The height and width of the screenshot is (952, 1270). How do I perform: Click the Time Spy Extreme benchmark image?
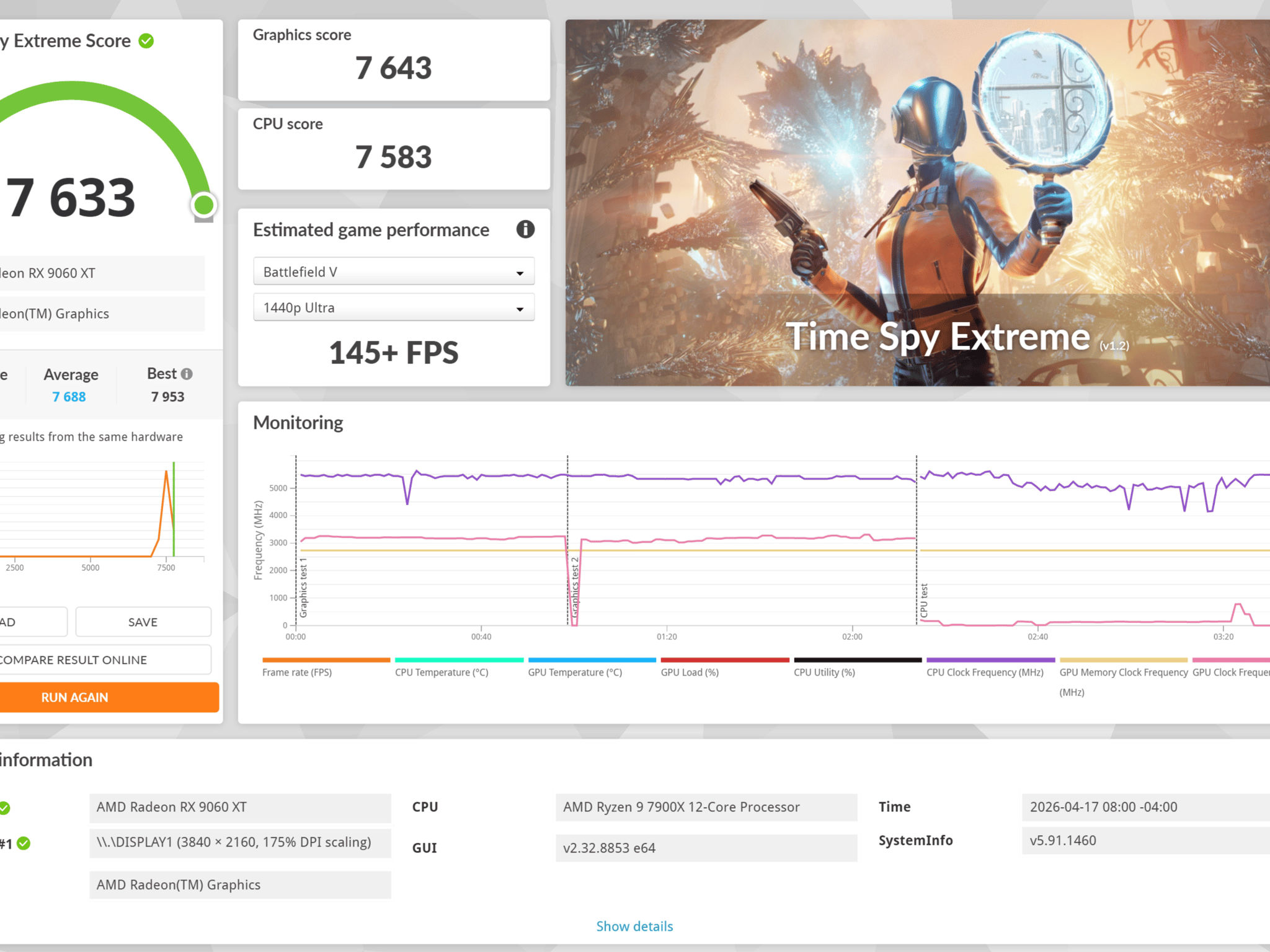click(918, 203)
